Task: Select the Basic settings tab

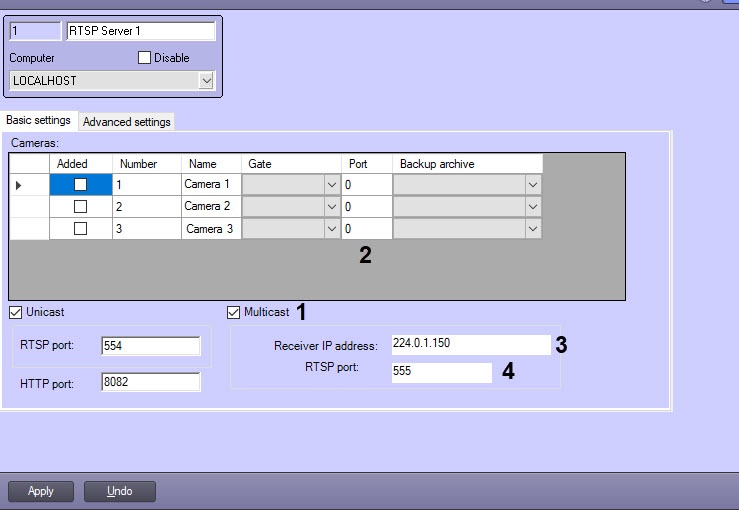Action: point(38,120)
